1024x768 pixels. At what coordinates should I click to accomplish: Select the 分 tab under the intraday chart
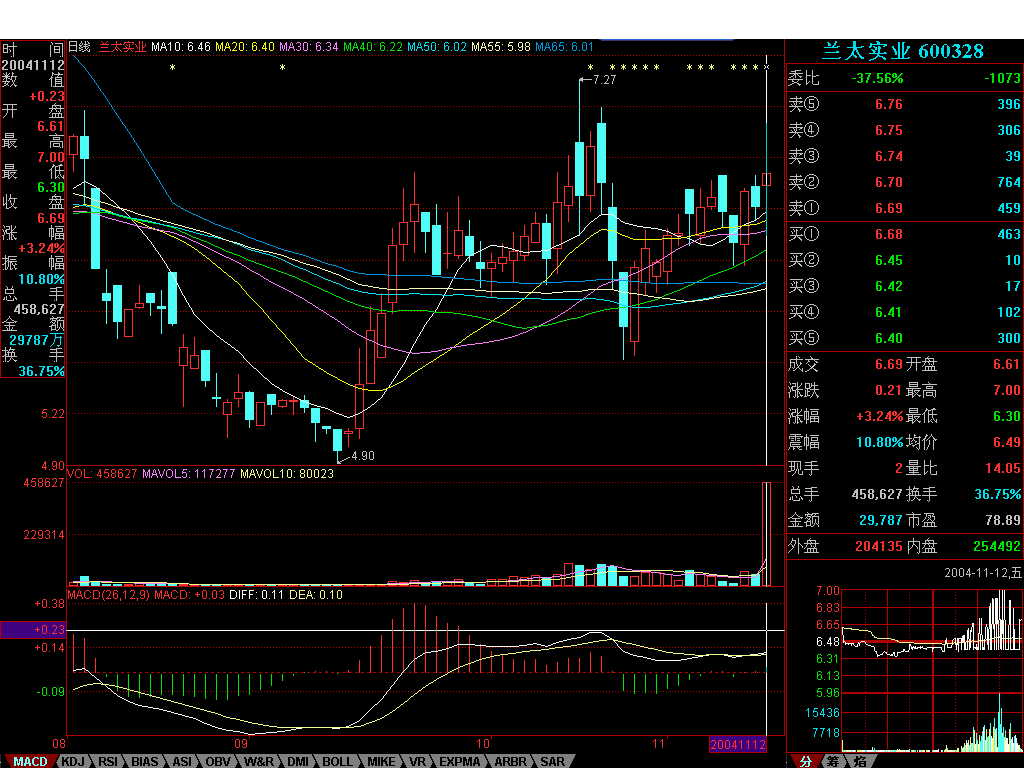pos(805,761)
